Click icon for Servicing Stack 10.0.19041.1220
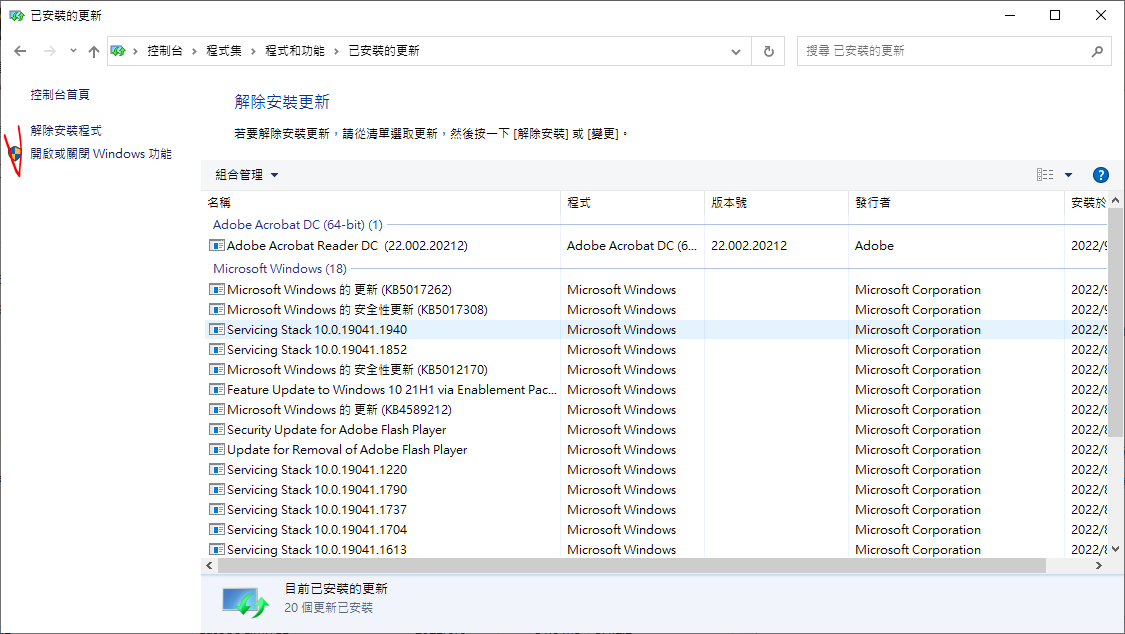1125x634 pixels. click(x=217, y=470)
